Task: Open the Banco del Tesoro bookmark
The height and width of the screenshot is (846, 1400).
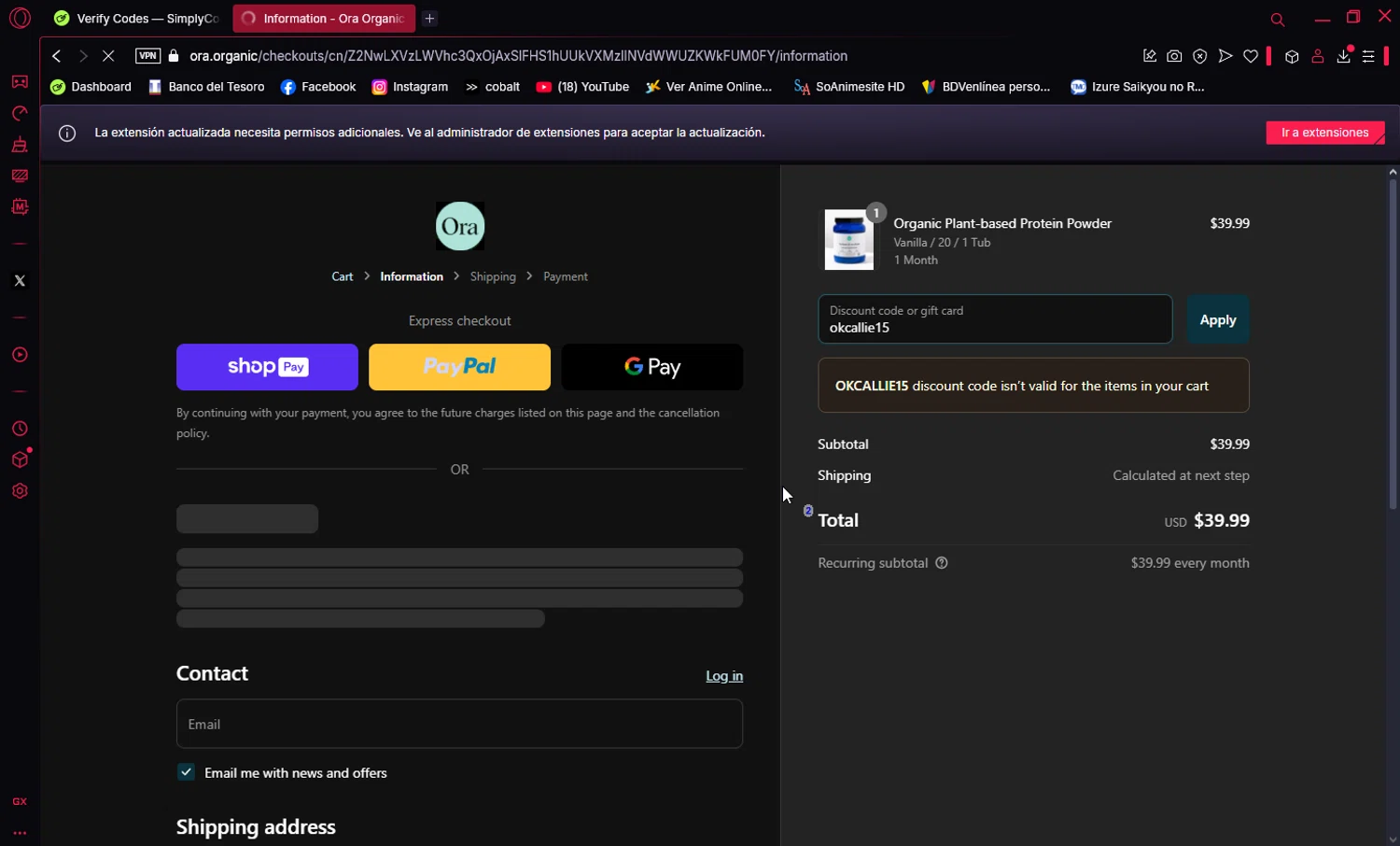Action: click(x=206, y=87)
